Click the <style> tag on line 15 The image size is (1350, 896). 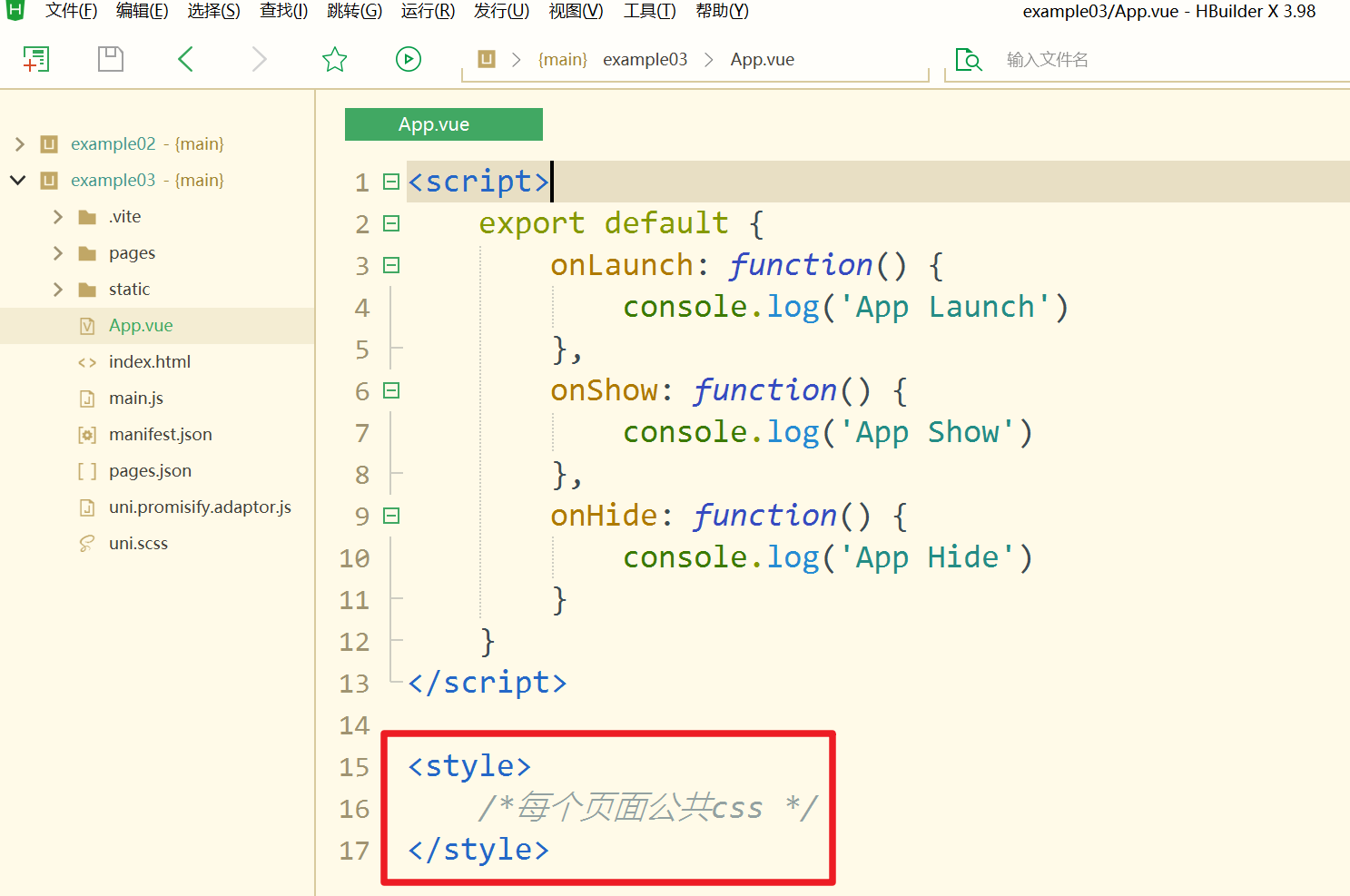(x=469, y=766)
